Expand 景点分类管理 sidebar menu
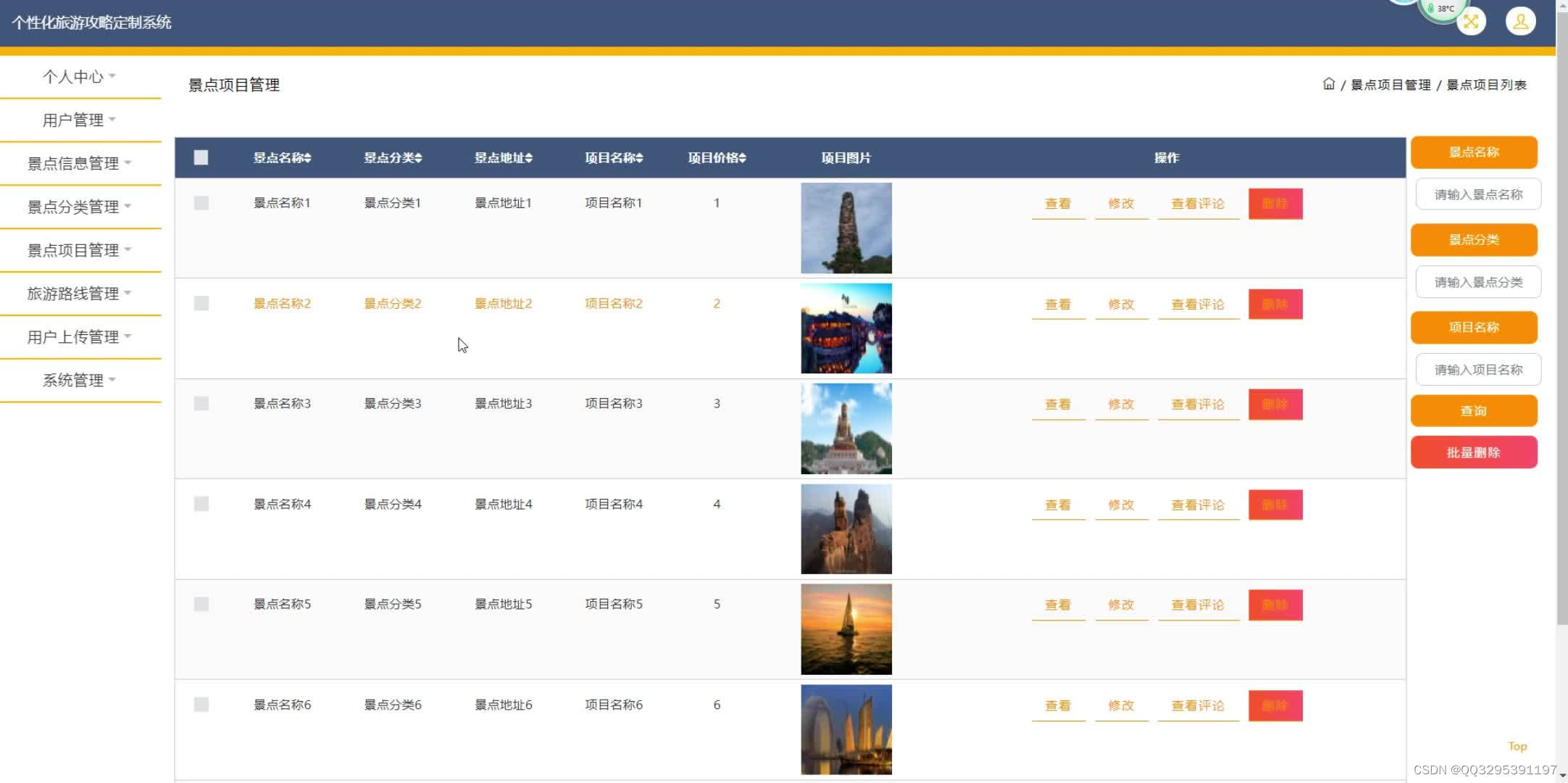The height and width of the screenshot is (783, 1568). point(80,207)
